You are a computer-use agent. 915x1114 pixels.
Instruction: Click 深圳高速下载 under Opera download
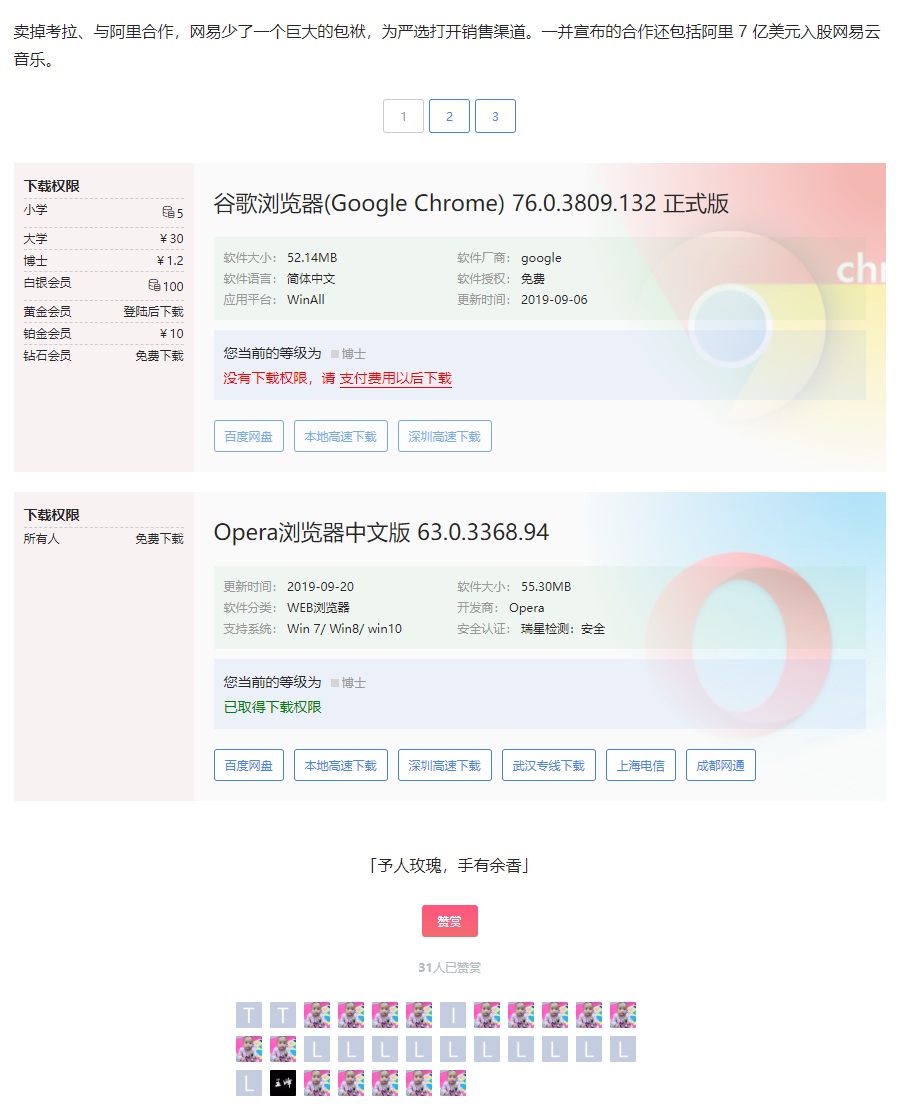click(x=445, y=765)
